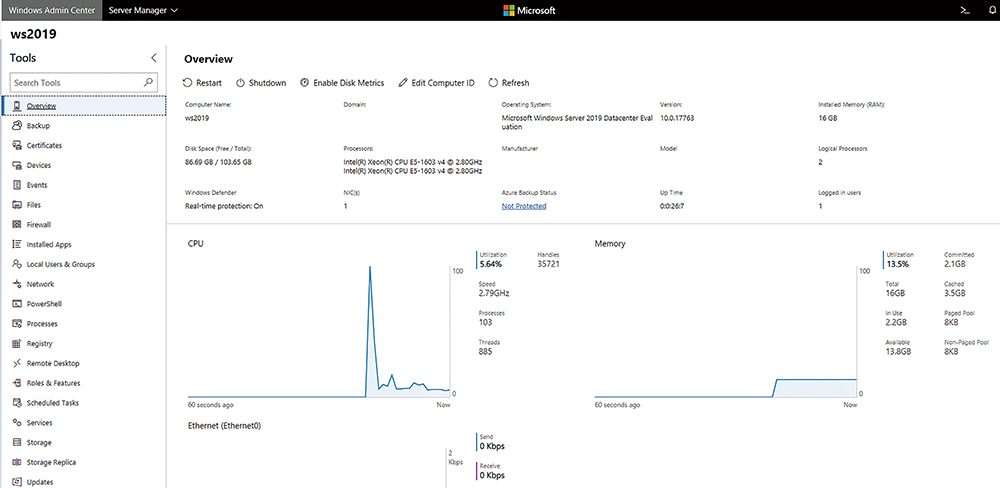This screenshot has height=488, width=1000.
Task: Click Windows Admin Center home tab
Action: 51,10
